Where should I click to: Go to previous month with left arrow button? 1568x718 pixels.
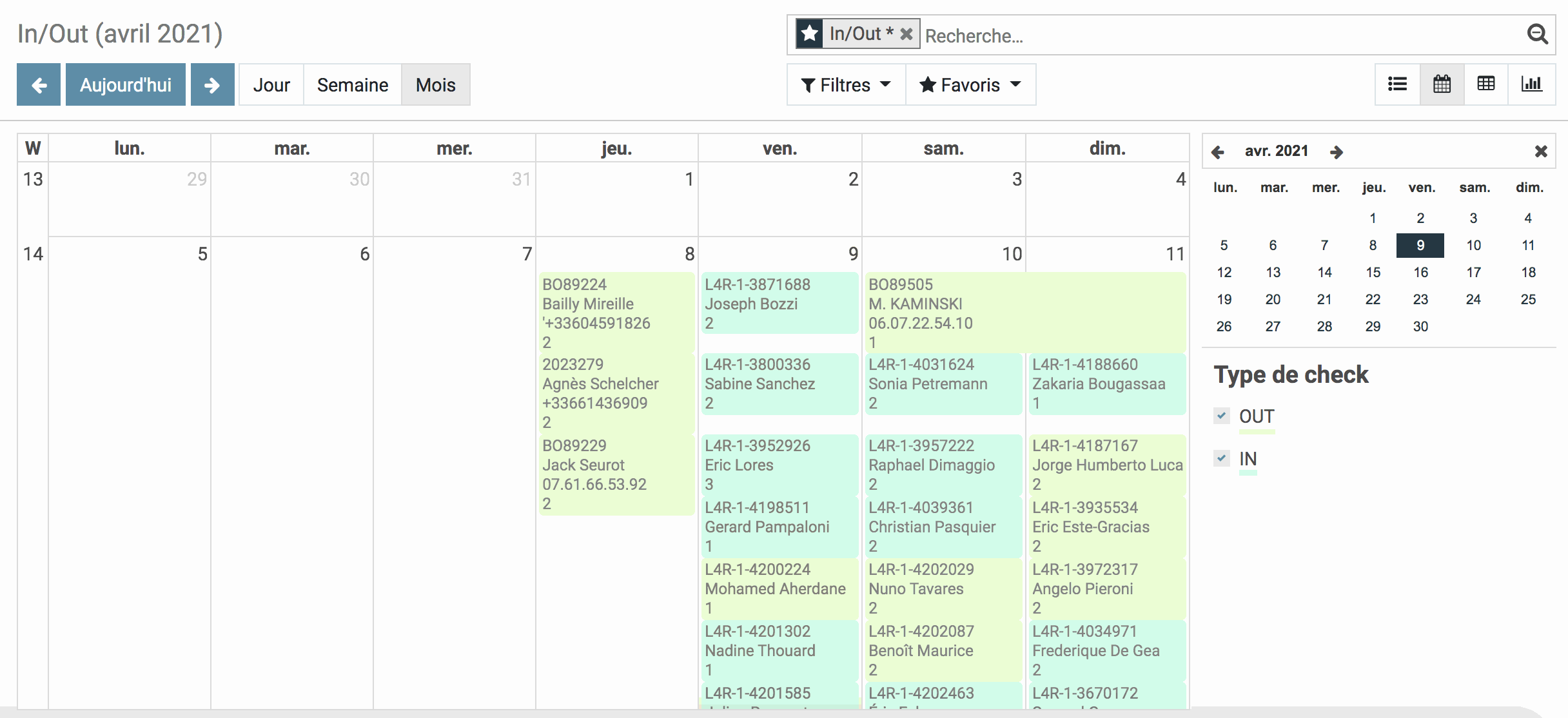pos(39,84)
